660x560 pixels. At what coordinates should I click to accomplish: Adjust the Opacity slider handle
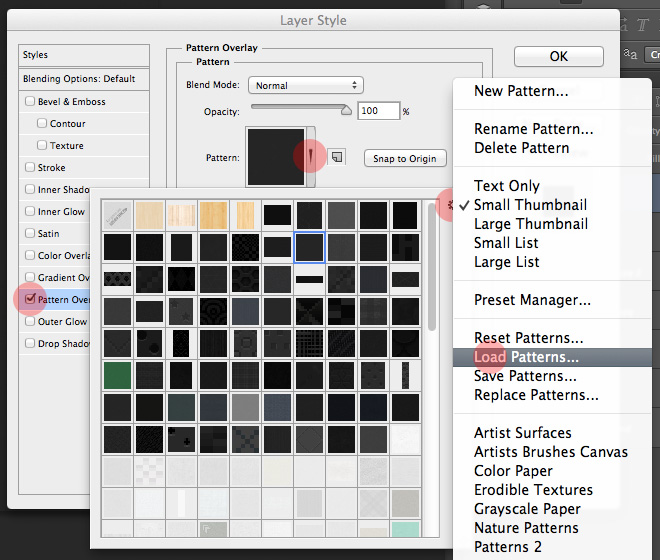coord(346,110)
